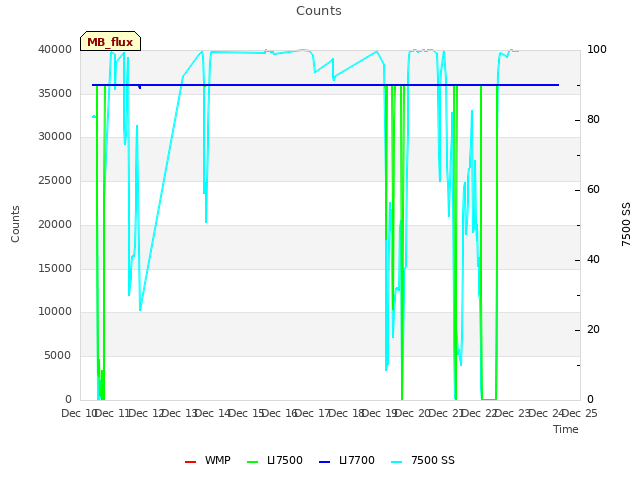The width and height of the screenshot is (640, 480).
Task: Click the 10000 y-axis tick label
Action: 55,312
